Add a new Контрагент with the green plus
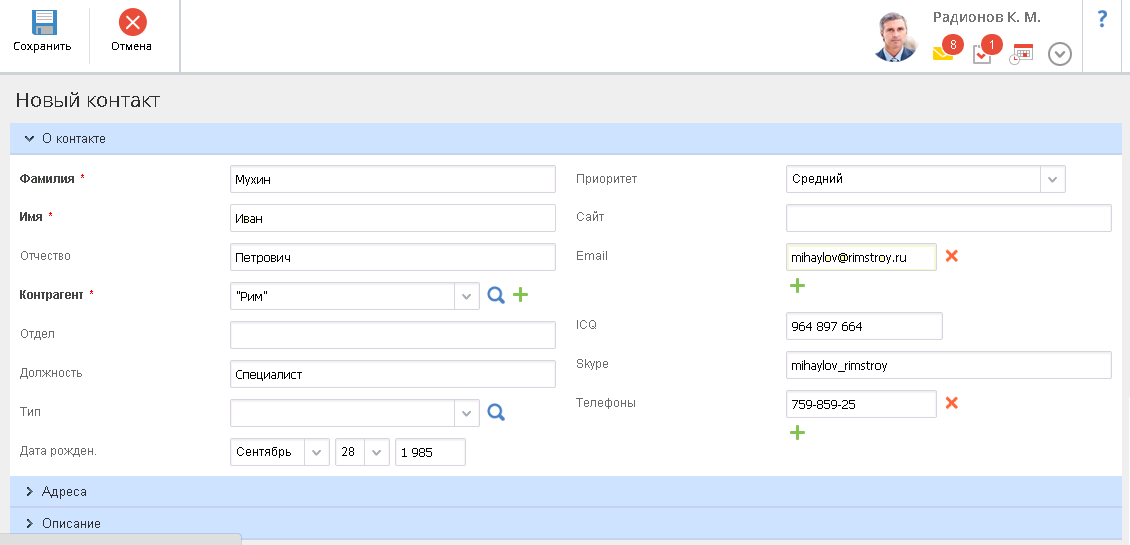 click(520, 295)
